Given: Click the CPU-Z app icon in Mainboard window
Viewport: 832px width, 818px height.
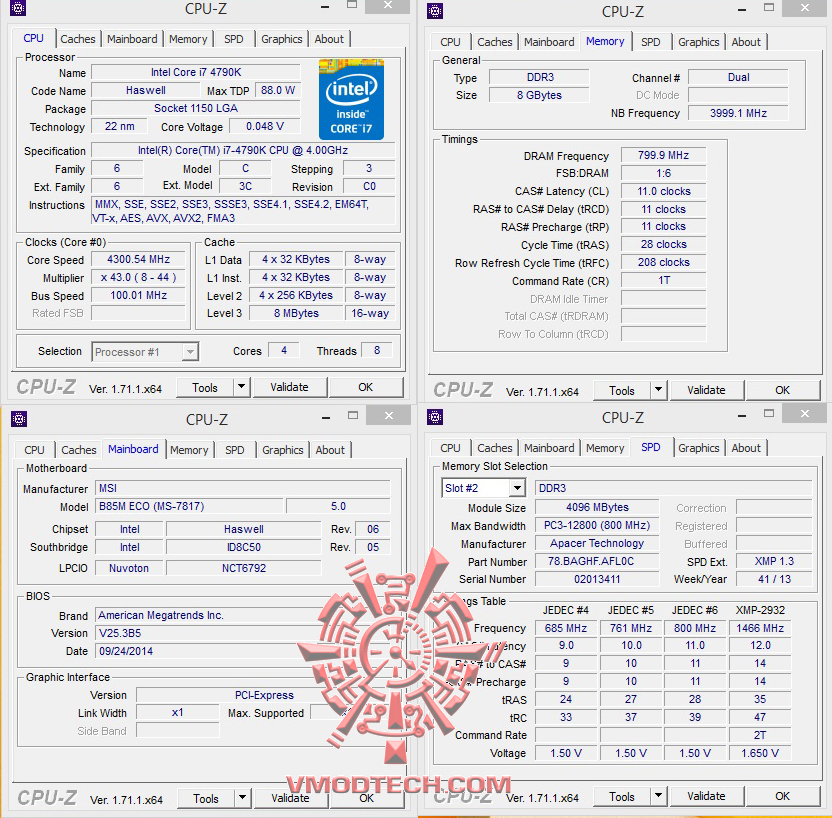Looking at the screenshot, I should pyautogui.click(x=19, y=419).
